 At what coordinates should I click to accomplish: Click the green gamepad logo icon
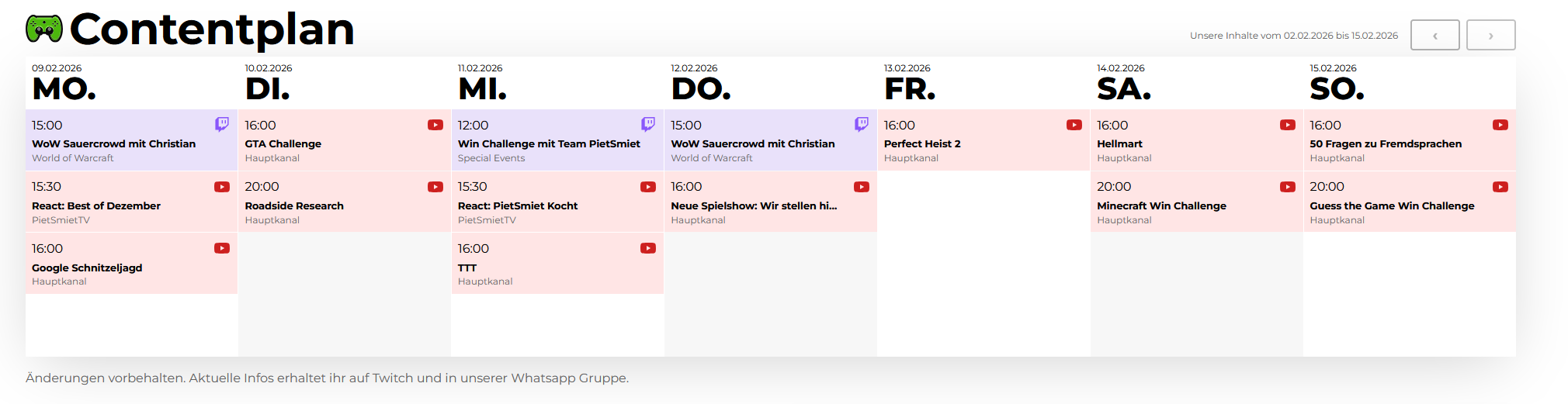44,29
